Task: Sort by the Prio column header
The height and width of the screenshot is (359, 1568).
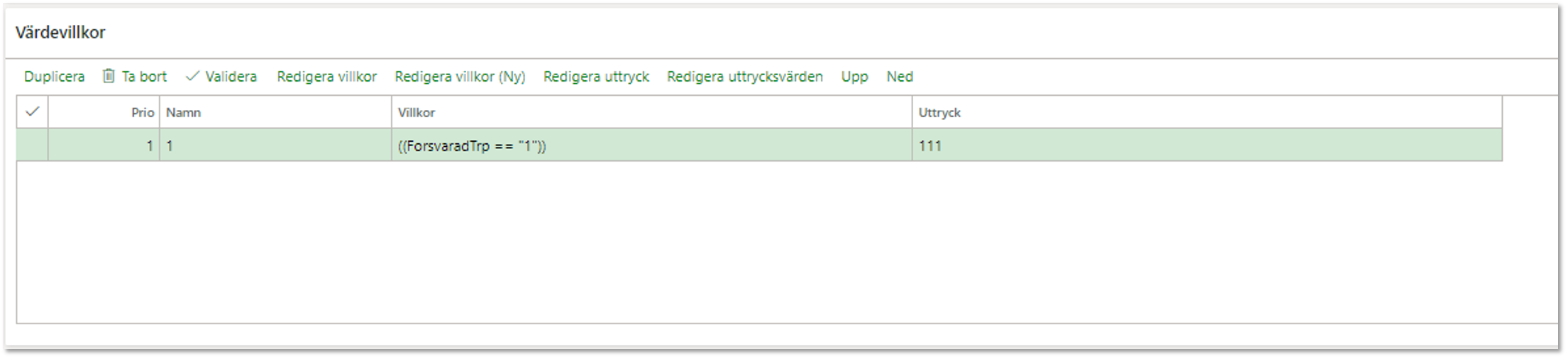Action: point(104,112)
